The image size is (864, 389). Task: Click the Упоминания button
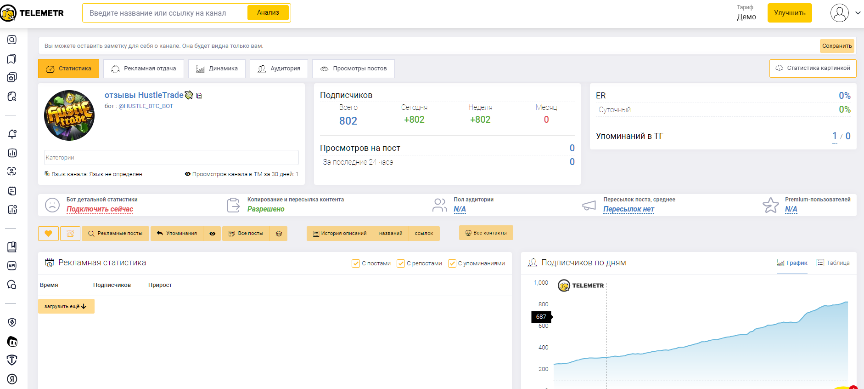coord(177,234)
